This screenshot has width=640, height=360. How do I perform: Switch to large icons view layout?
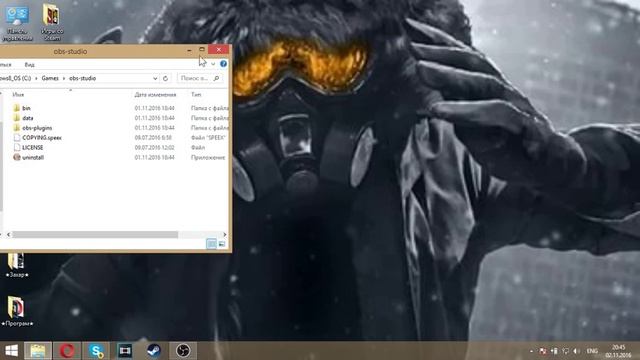click(x=222, y=244)
